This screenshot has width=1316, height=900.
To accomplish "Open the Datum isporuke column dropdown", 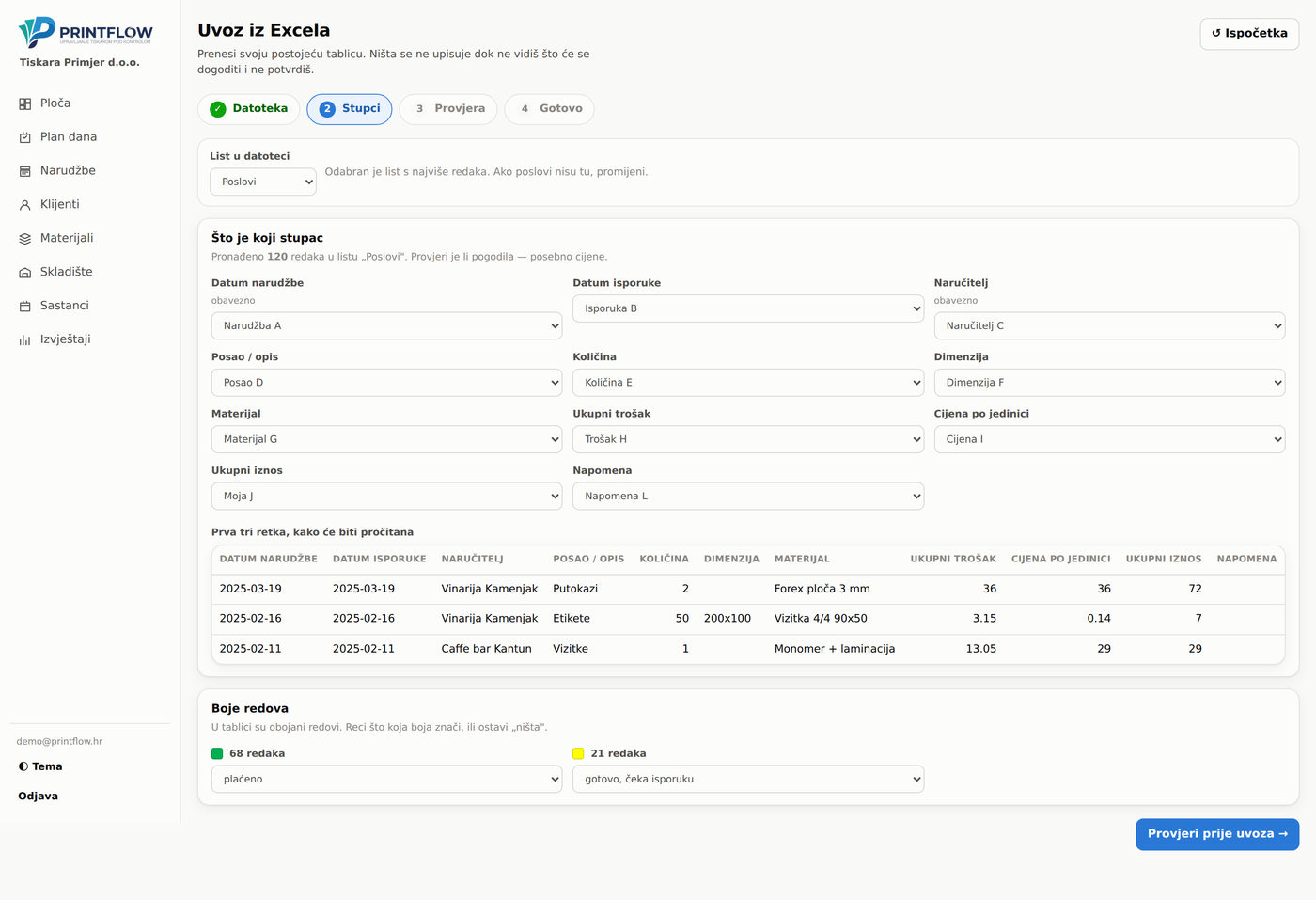I will (x=748, y=308).
